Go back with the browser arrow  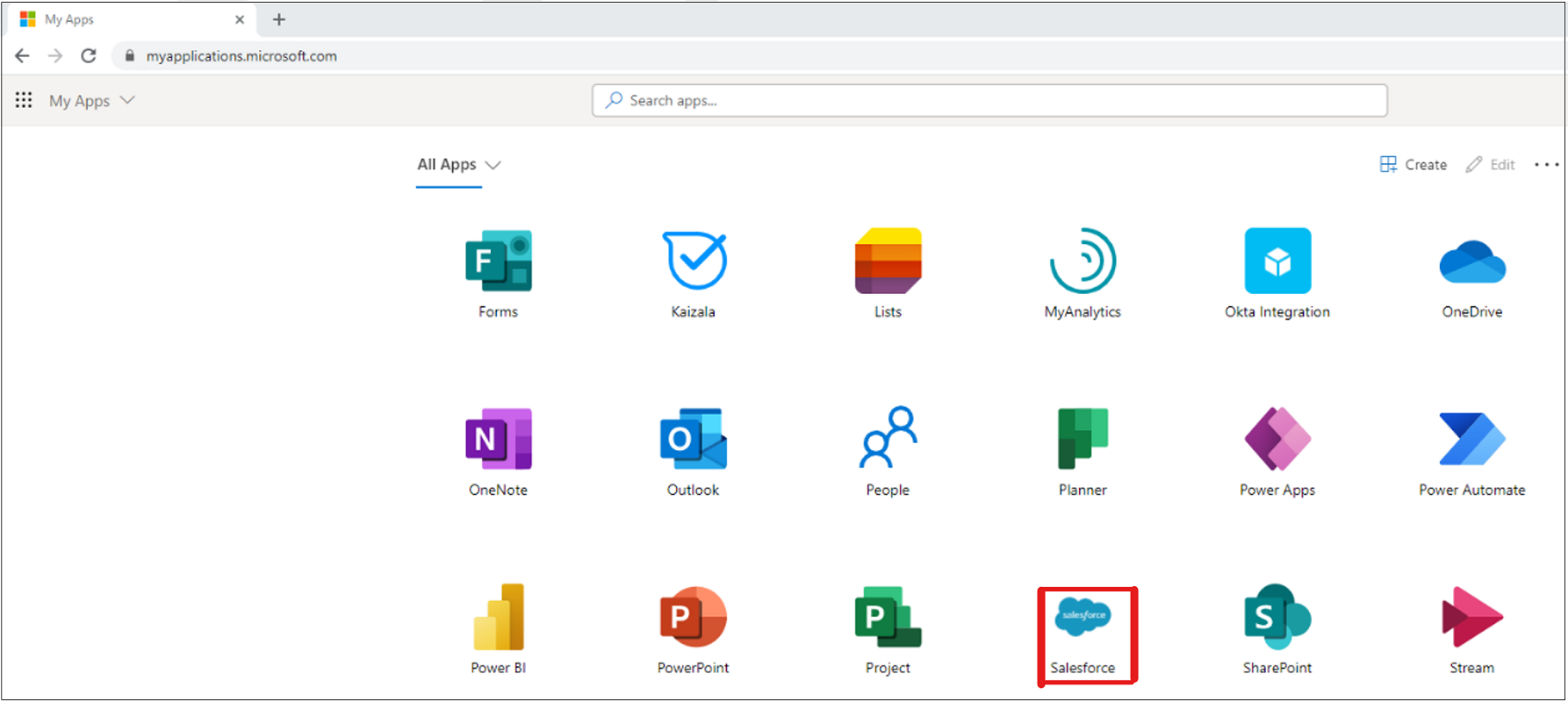point(22,56)
